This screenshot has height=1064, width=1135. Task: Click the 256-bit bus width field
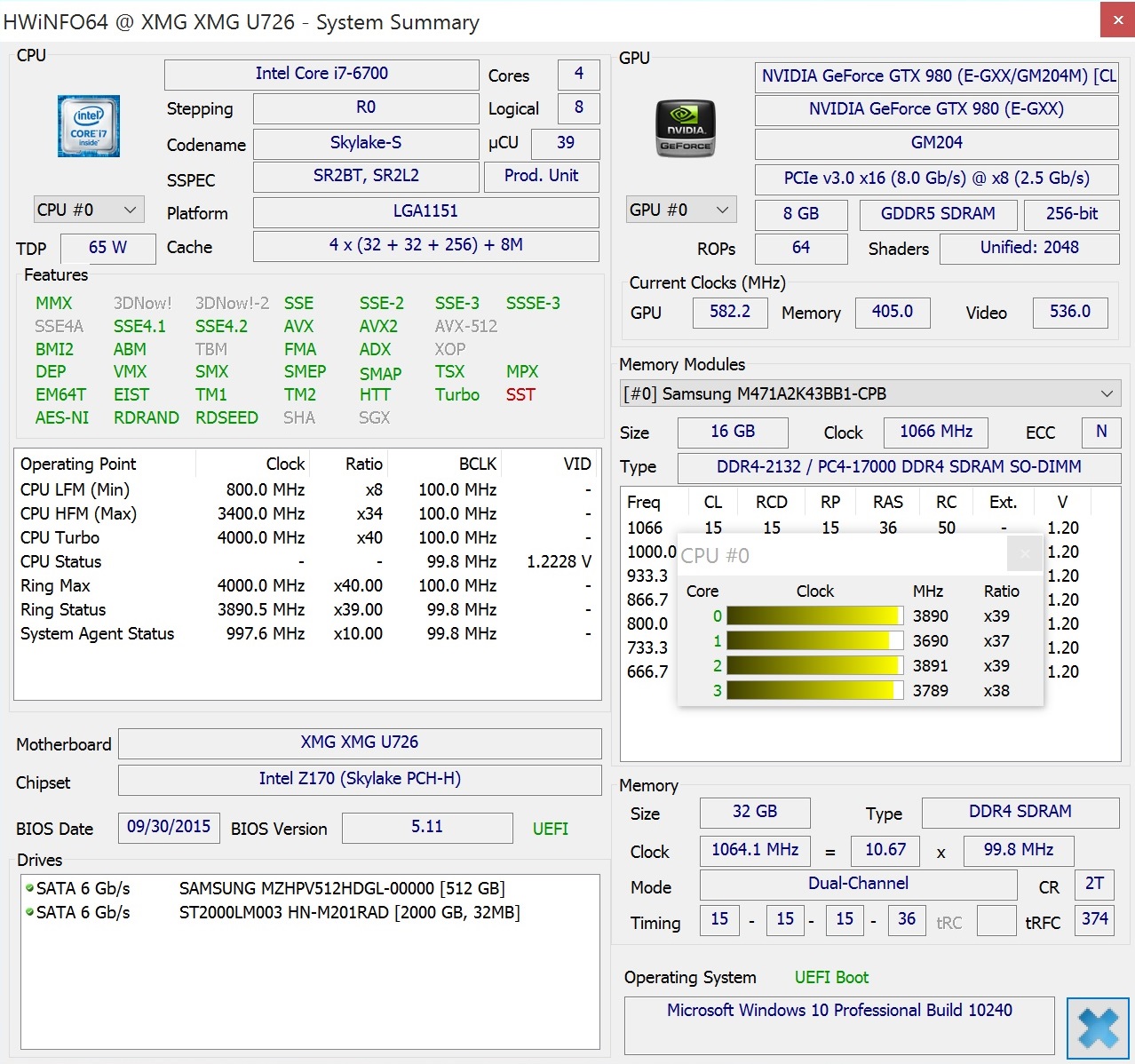coord(1072,214)
